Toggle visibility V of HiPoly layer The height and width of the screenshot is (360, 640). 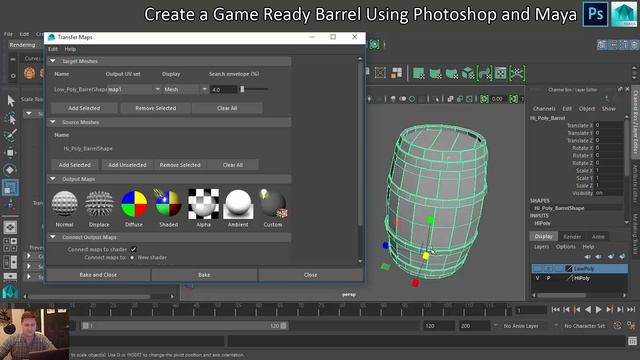[538, 278]
